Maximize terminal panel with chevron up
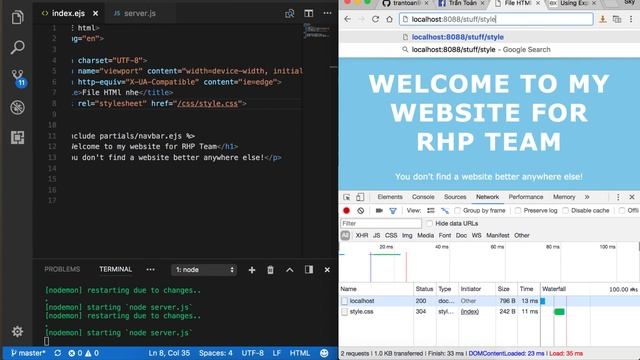This screenshot has height=360, width=640. [x=290, y=270]
